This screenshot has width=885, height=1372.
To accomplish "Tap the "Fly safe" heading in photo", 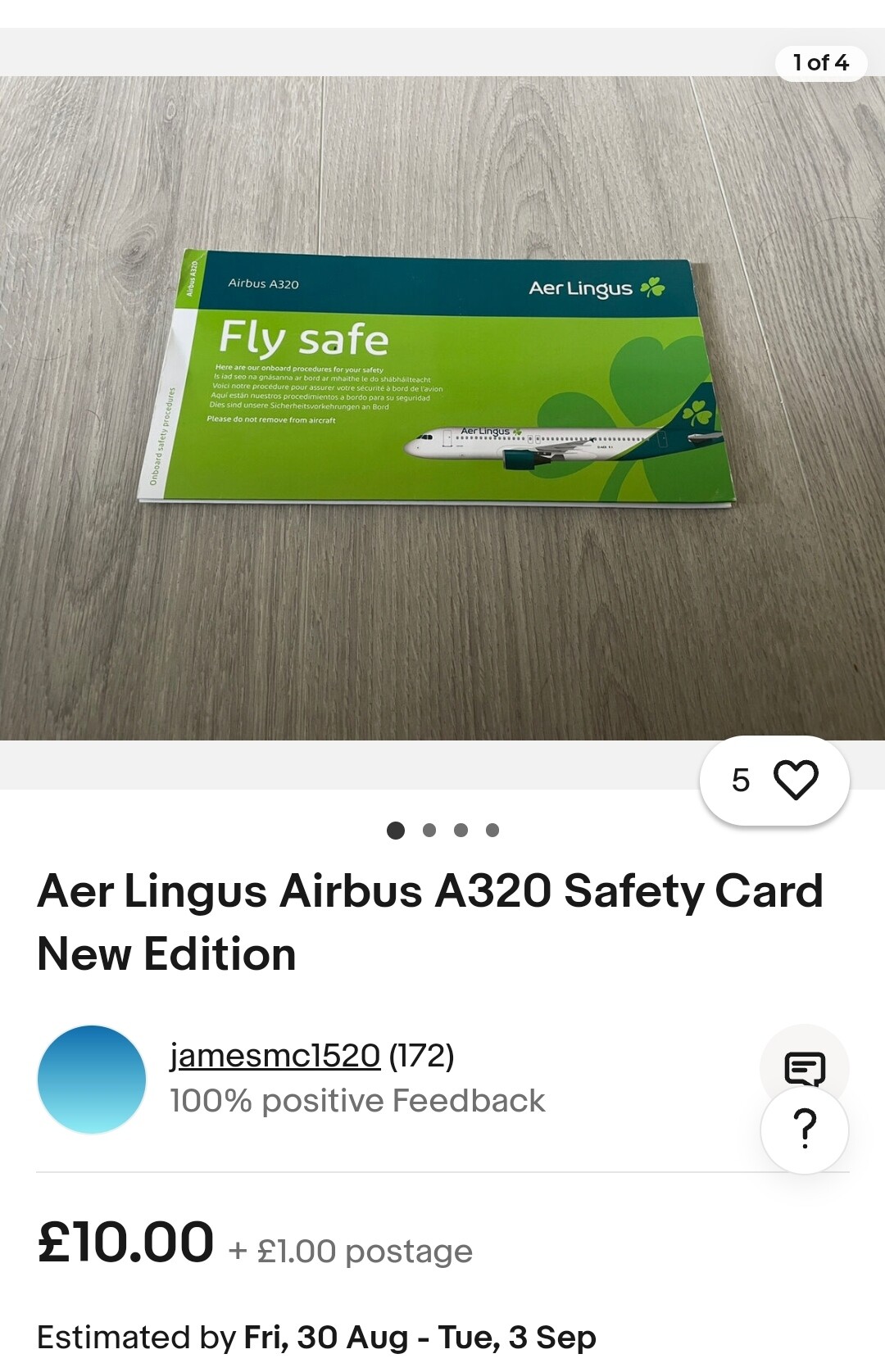I will coord(304,338).
